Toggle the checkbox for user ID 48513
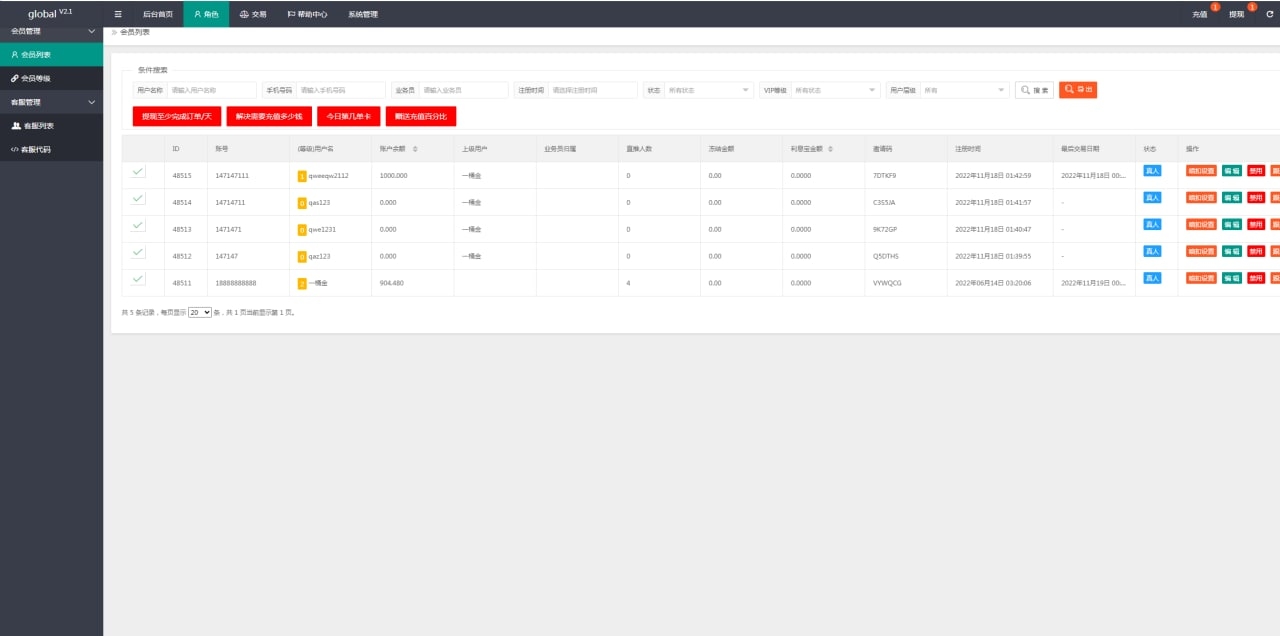Image resolution: width=1280 pixels, height=636 pixels. pyautogui.click(x=138, y=226)
